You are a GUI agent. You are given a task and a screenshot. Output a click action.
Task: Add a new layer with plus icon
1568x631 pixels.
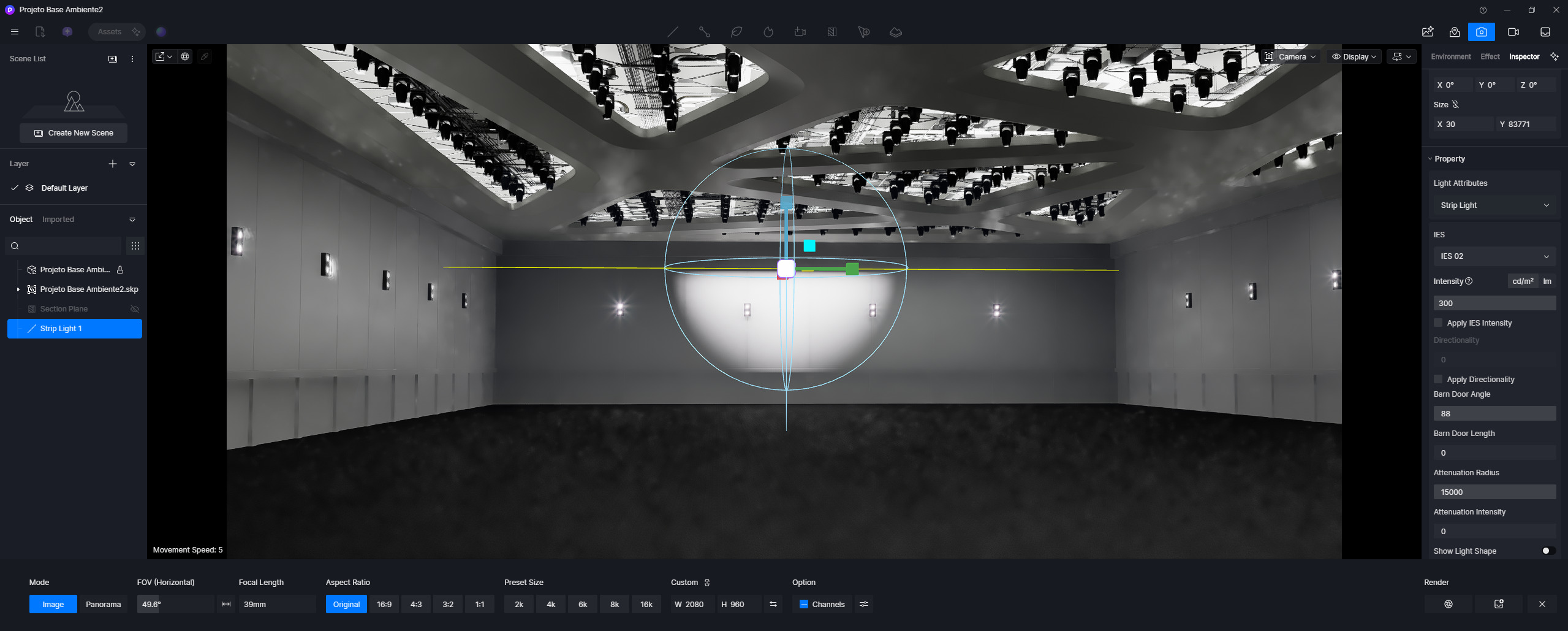(x=113, y=164)
